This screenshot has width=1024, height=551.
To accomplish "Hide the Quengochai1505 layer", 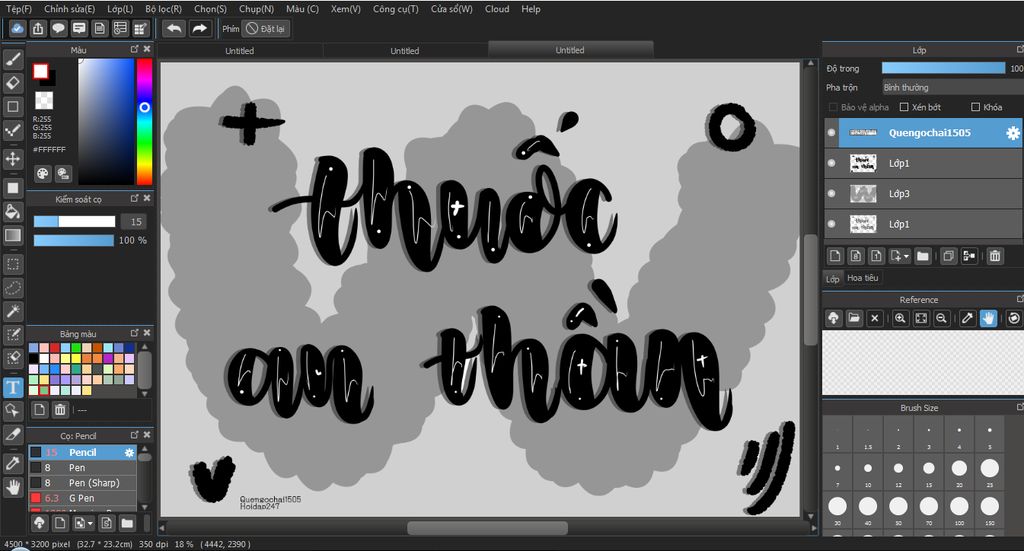I will point(831,133).
